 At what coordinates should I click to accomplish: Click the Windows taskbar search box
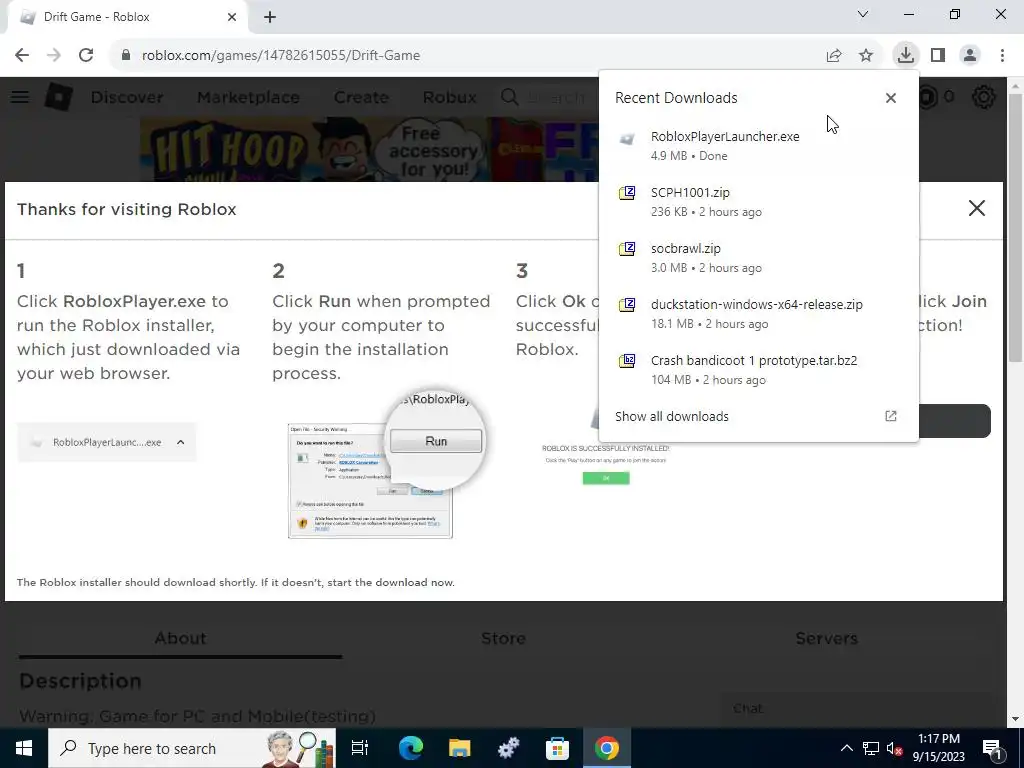click(x=192, y=748)
